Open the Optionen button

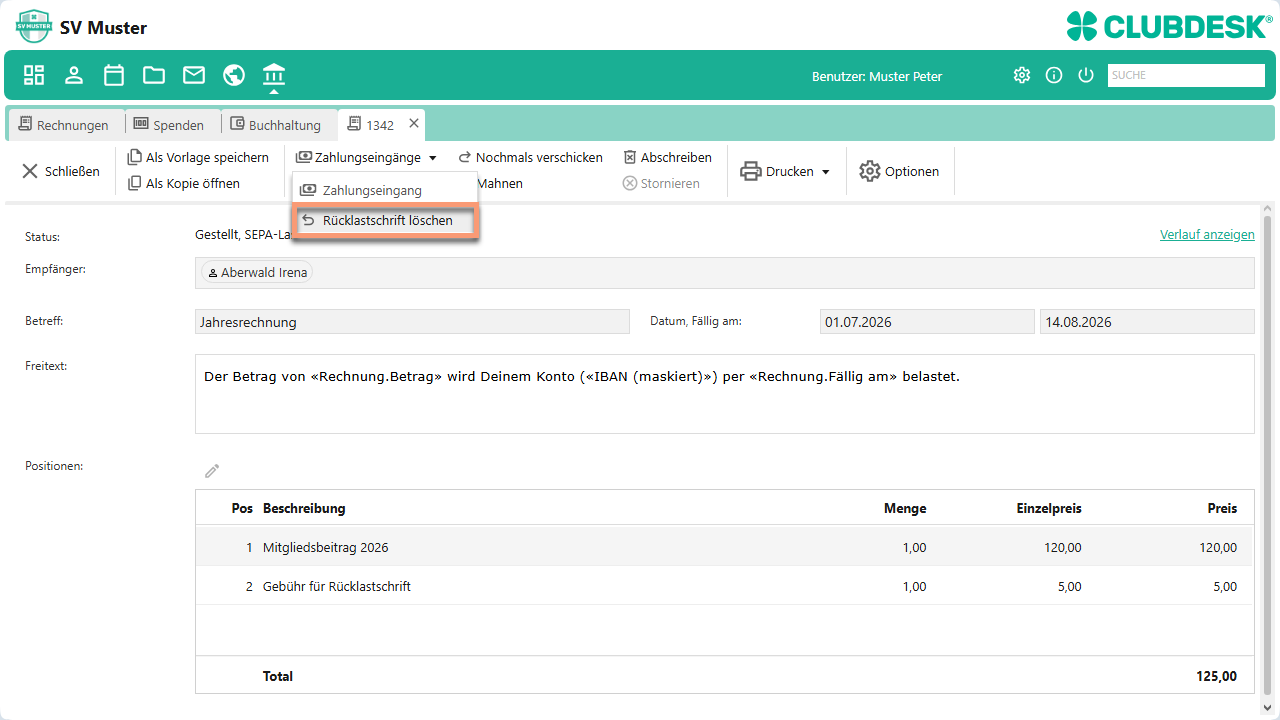coord(899,171)
